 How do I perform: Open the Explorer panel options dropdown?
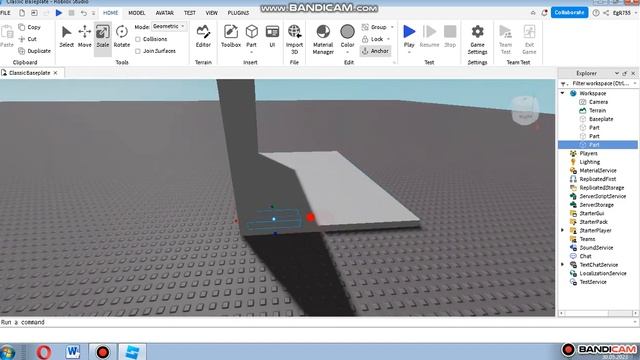617,73
